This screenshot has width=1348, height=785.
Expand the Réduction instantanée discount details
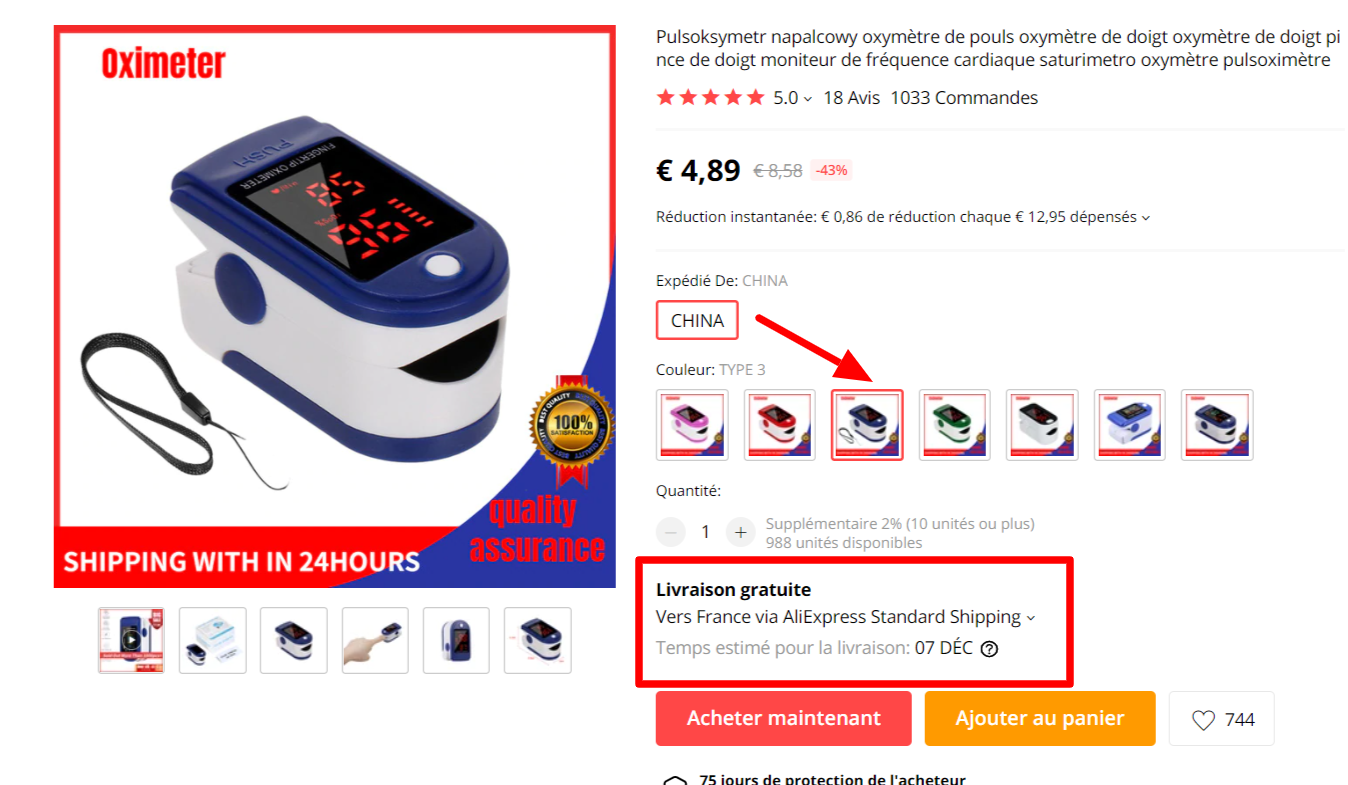point(1146,217)
